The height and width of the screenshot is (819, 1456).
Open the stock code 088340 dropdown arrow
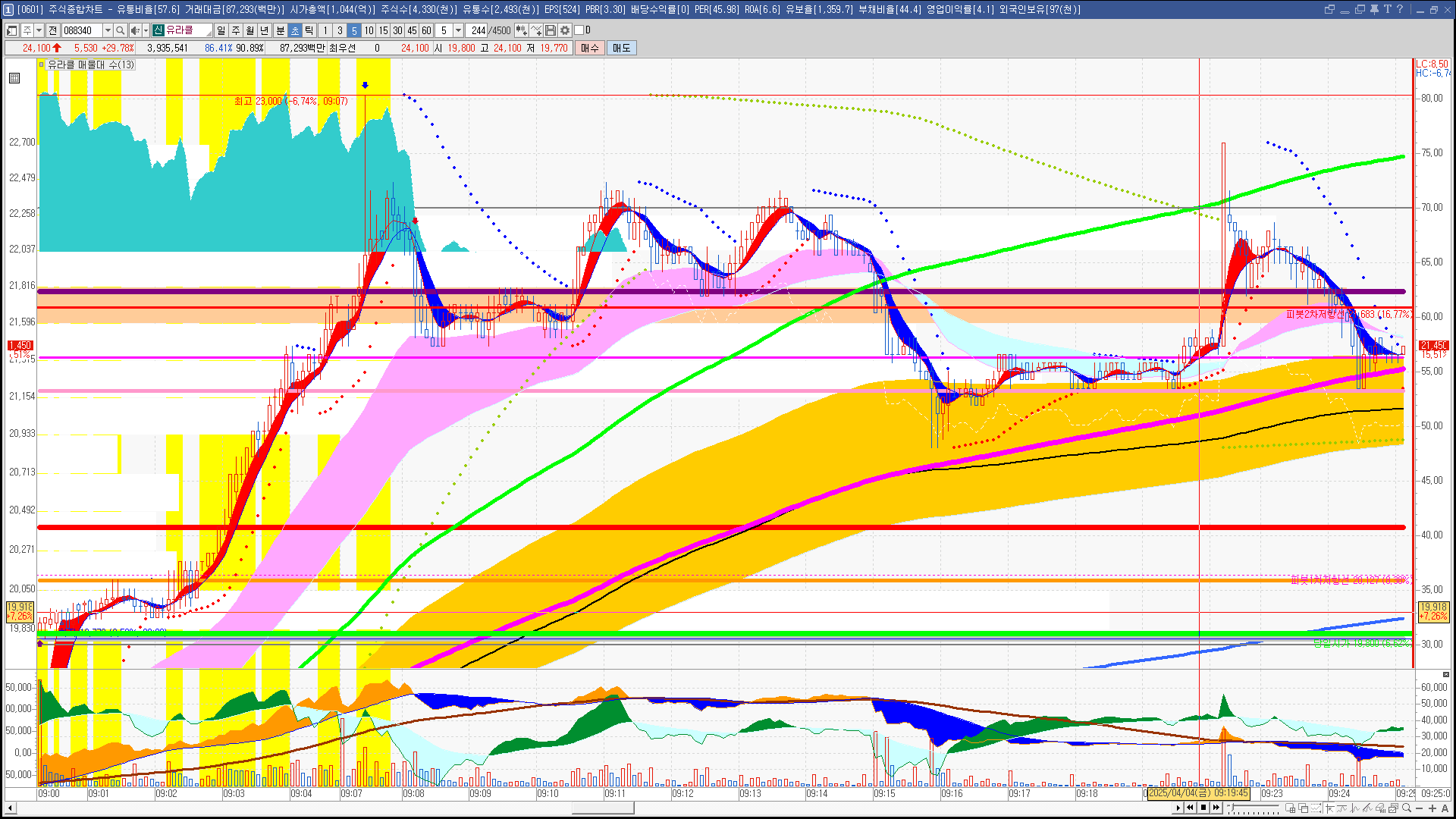tap(108, 30)
